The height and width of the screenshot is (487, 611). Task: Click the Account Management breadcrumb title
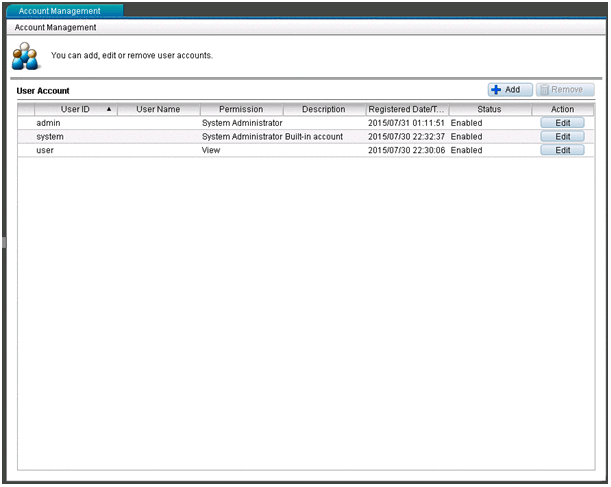tap(55, 28)
